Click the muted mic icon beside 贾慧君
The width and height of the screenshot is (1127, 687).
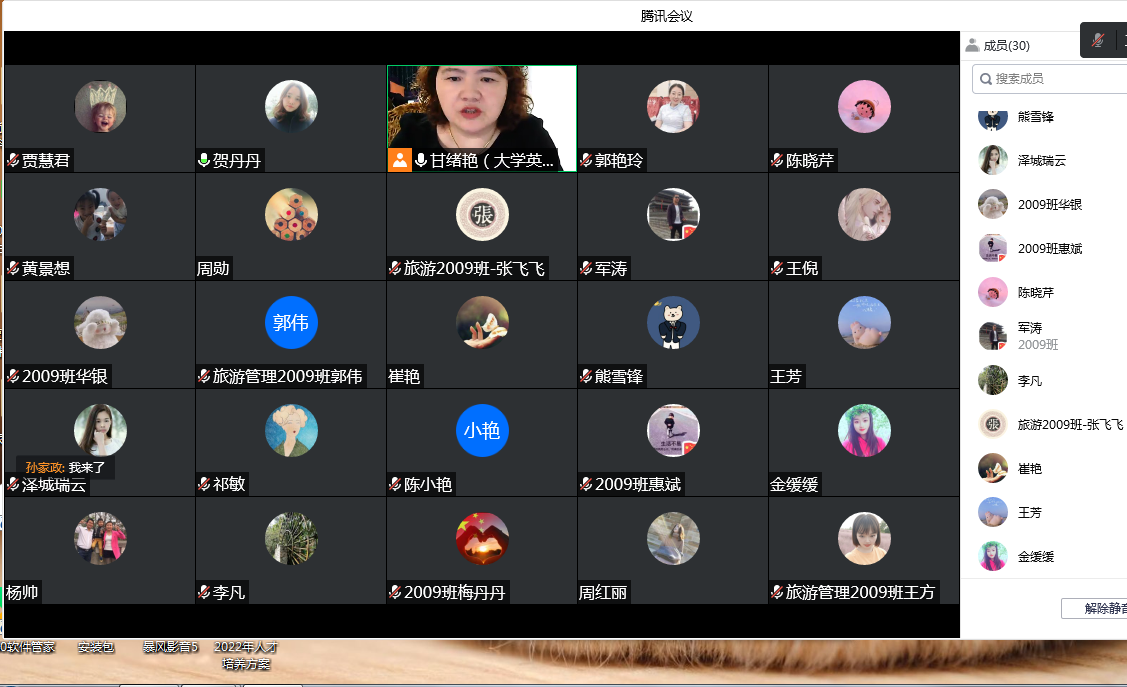[x=13, y=160]
